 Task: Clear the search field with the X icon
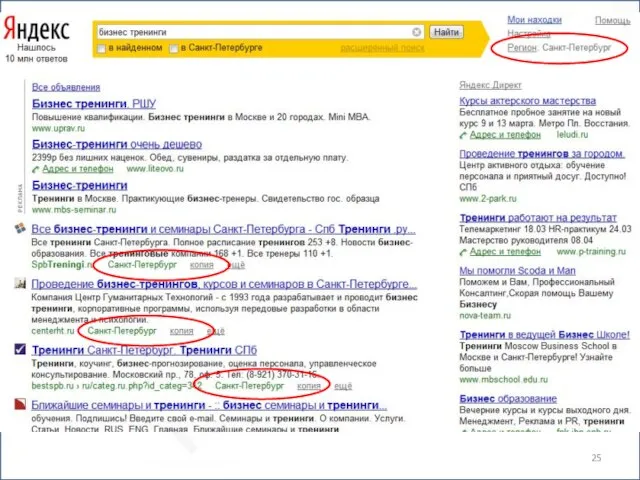coord(417,31)
